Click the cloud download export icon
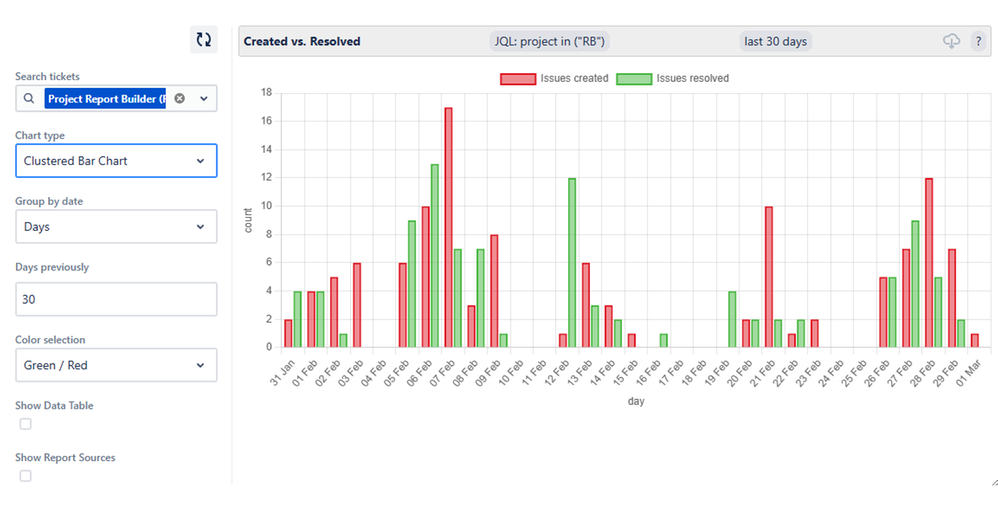998x517 pixels. 951,41
